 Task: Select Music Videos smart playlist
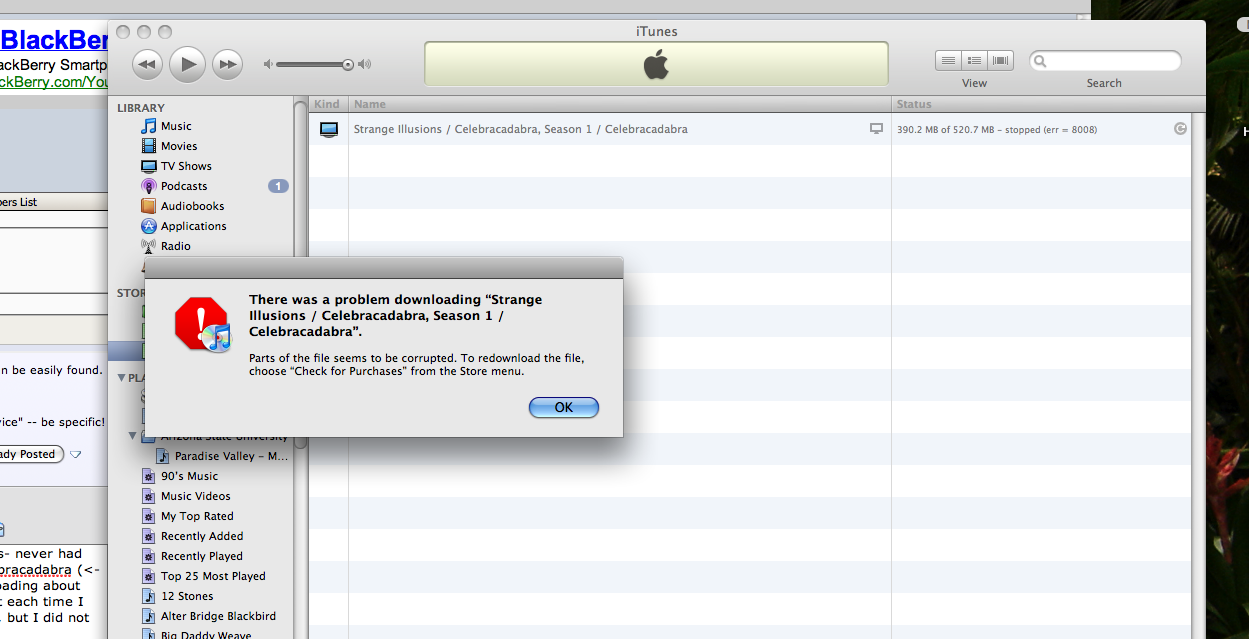(x=195, y=496)
